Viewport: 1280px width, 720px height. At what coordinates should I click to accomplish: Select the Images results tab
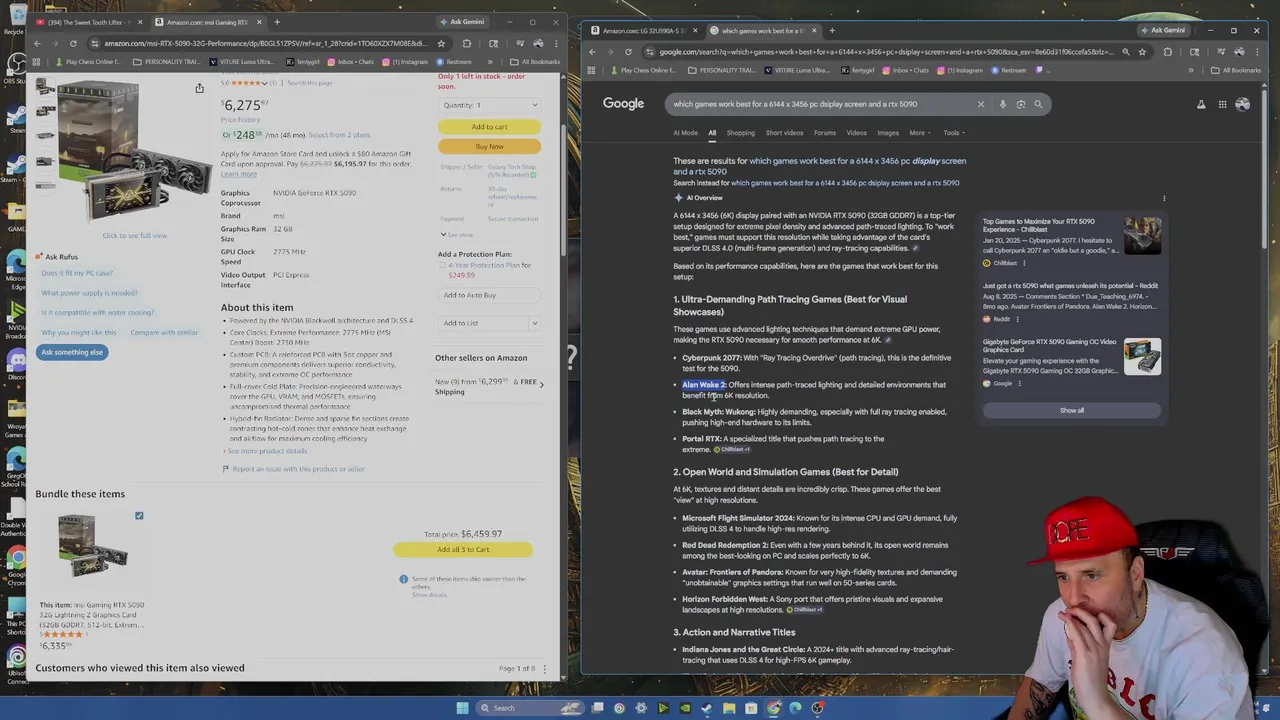(888, 133)
